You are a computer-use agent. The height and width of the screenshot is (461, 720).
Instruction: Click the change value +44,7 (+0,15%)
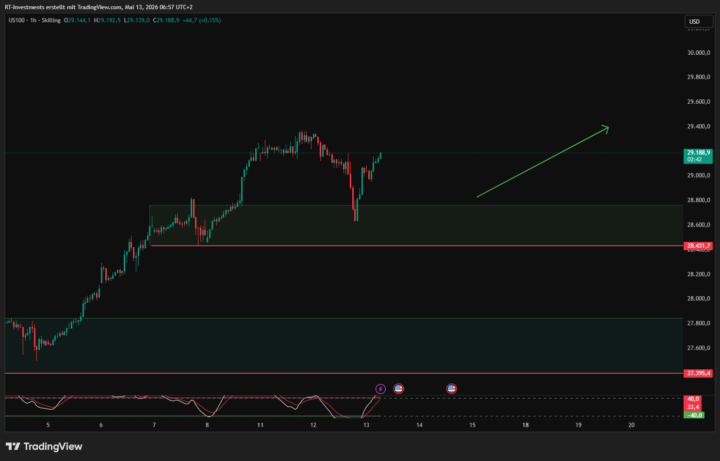202,20
